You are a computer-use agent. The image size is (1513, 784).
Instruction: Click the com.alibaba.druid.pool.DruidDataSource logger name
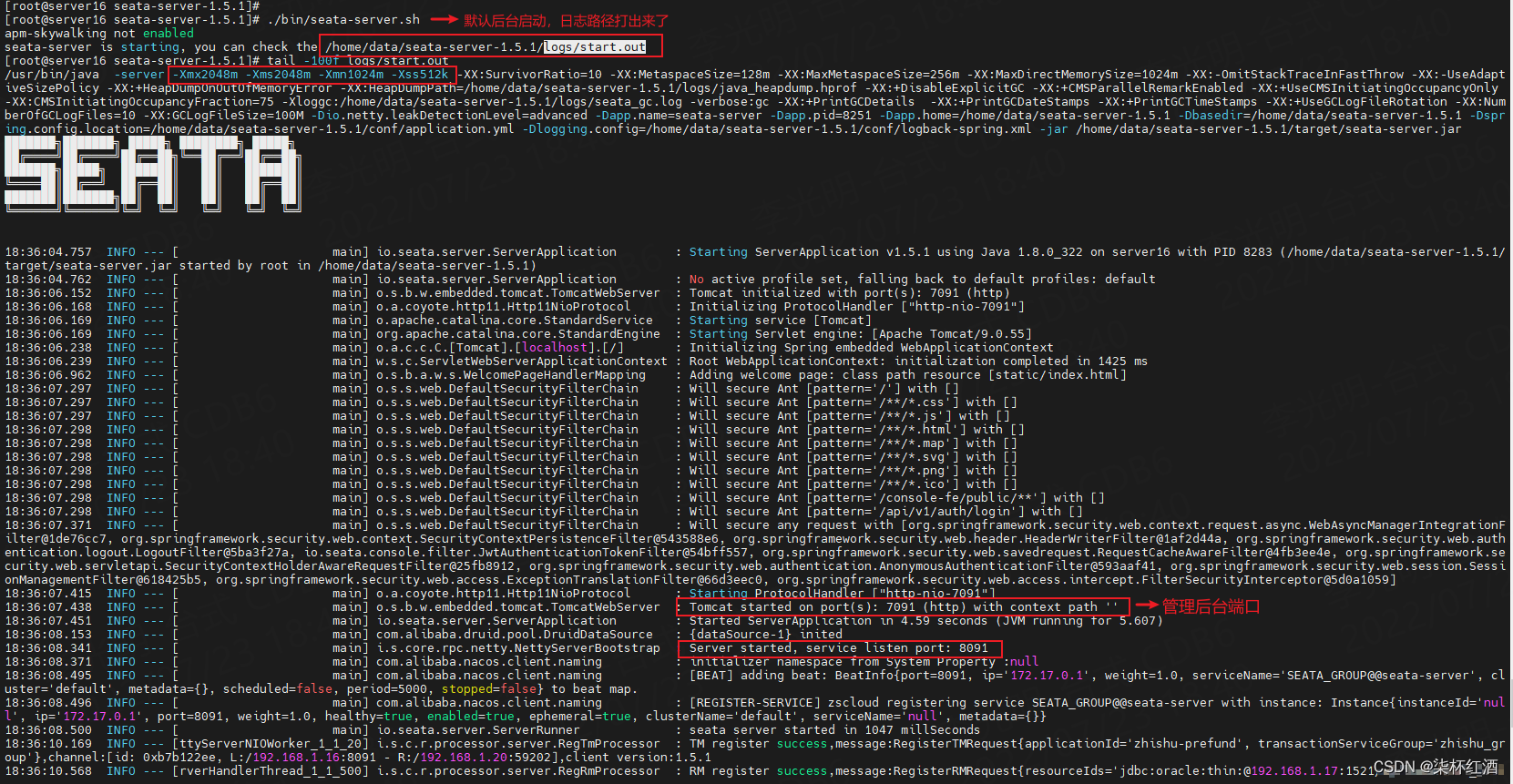[x=515, y=634]
